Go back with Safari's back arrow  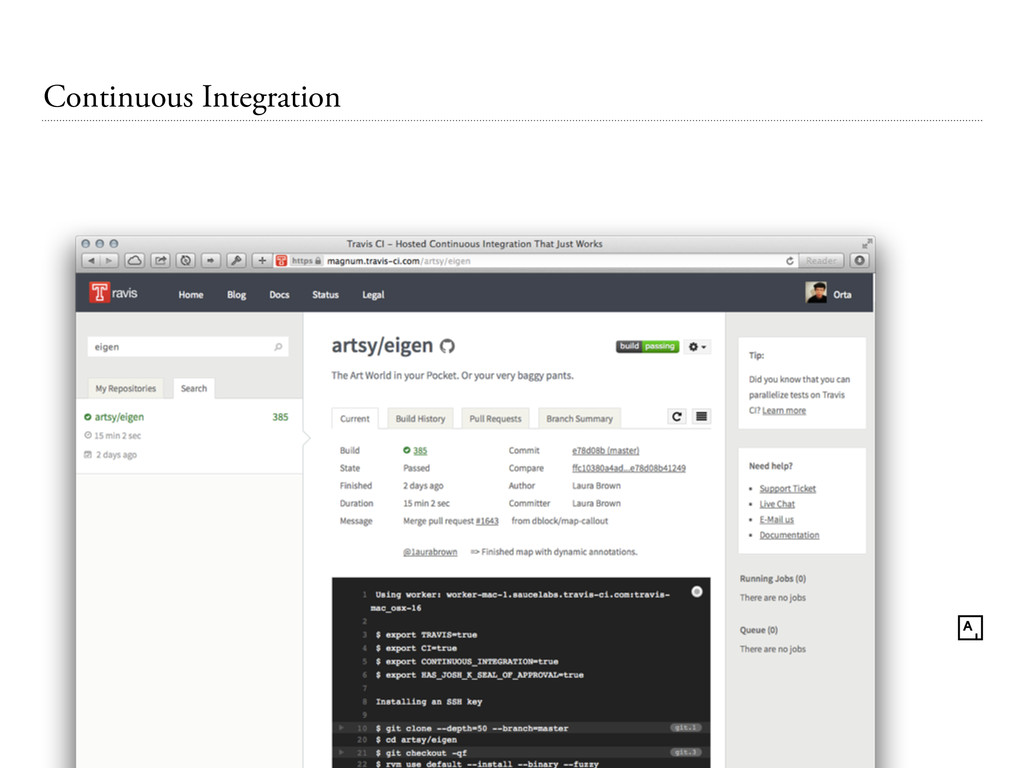coord(91,261)
